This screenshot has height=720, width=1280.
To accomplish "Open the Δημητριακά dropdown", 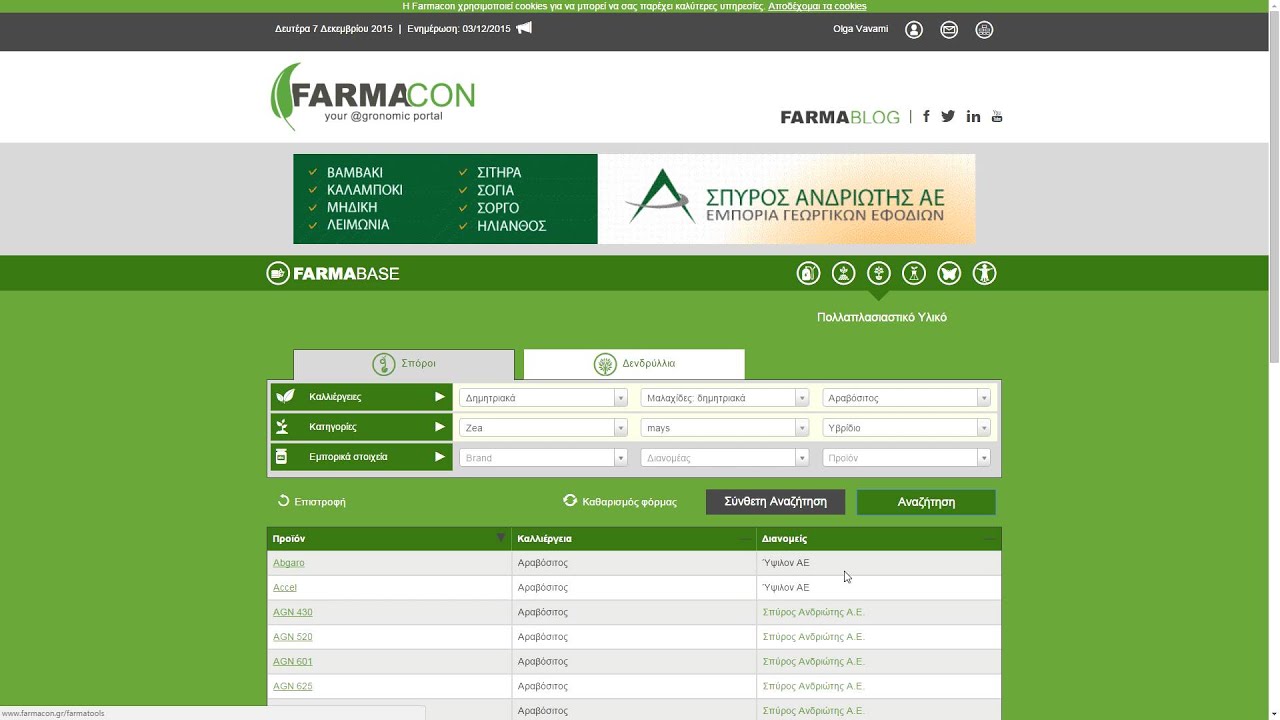I will (543, 398).
